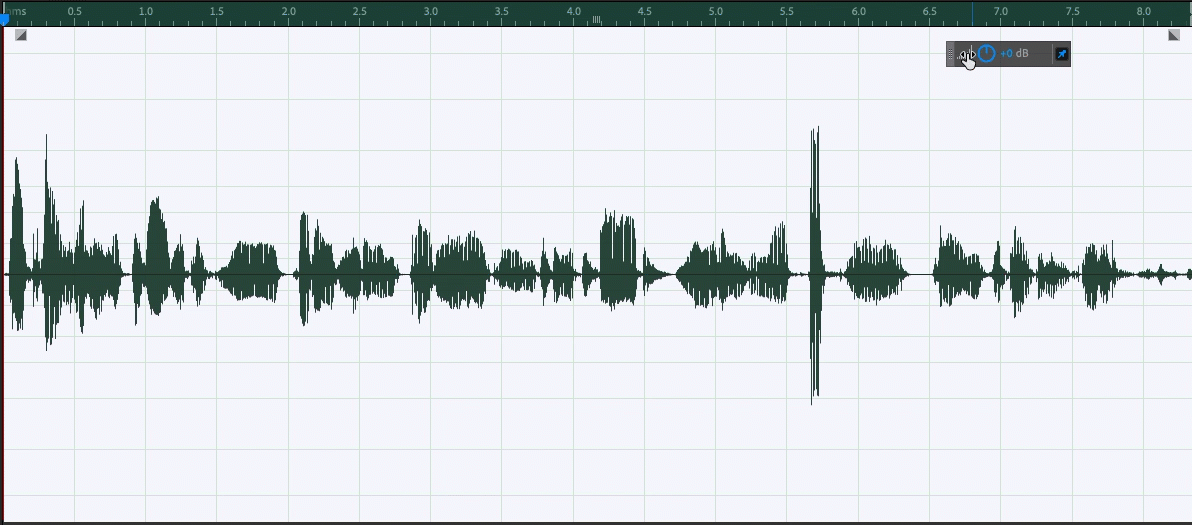Click the blue line marker near 6.8 on ruler
This screenshot has width=1192, height=525.
pos(972,13)
